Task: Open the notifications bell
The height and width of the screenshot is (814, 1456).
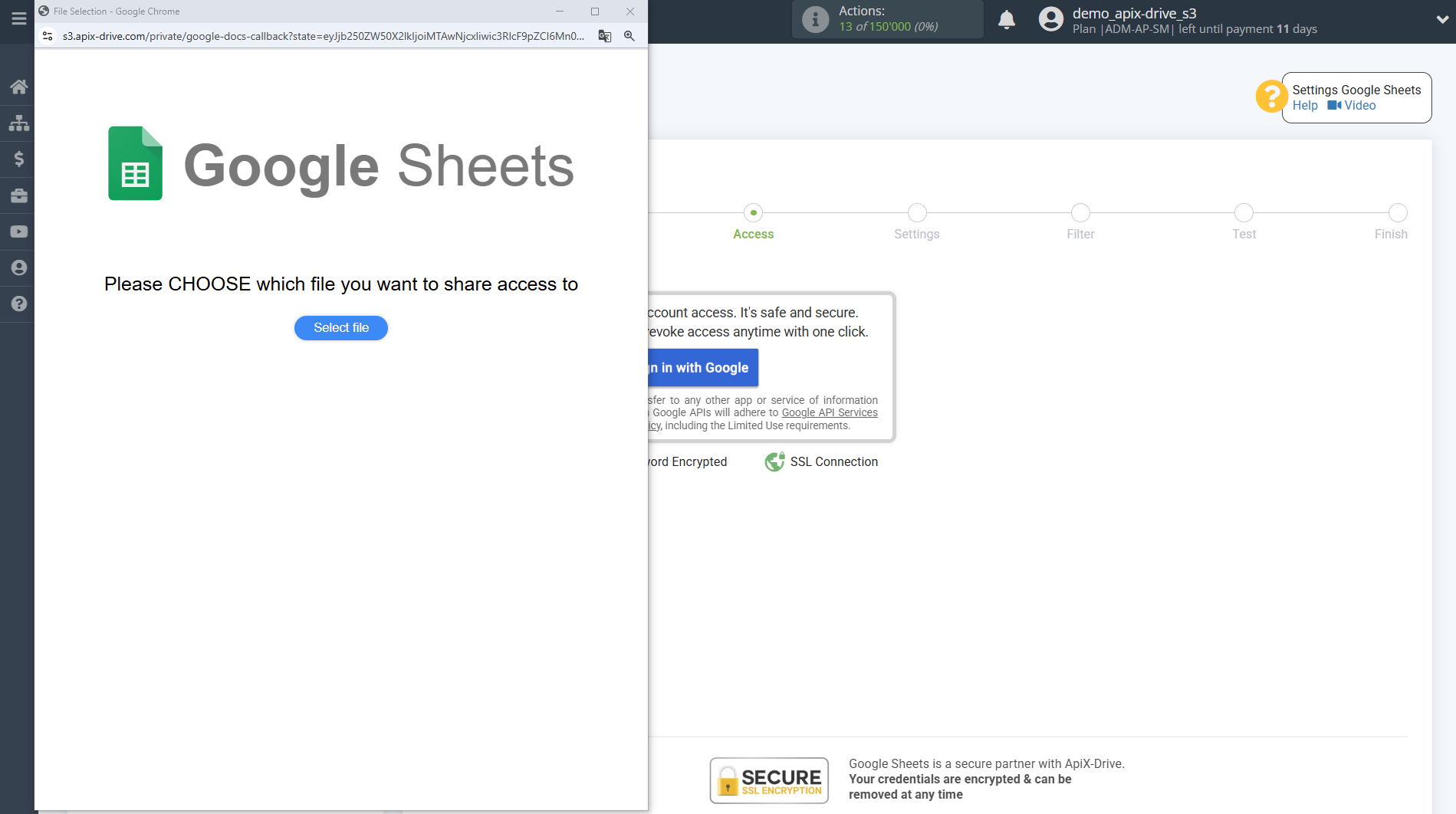Action: 1007,19
